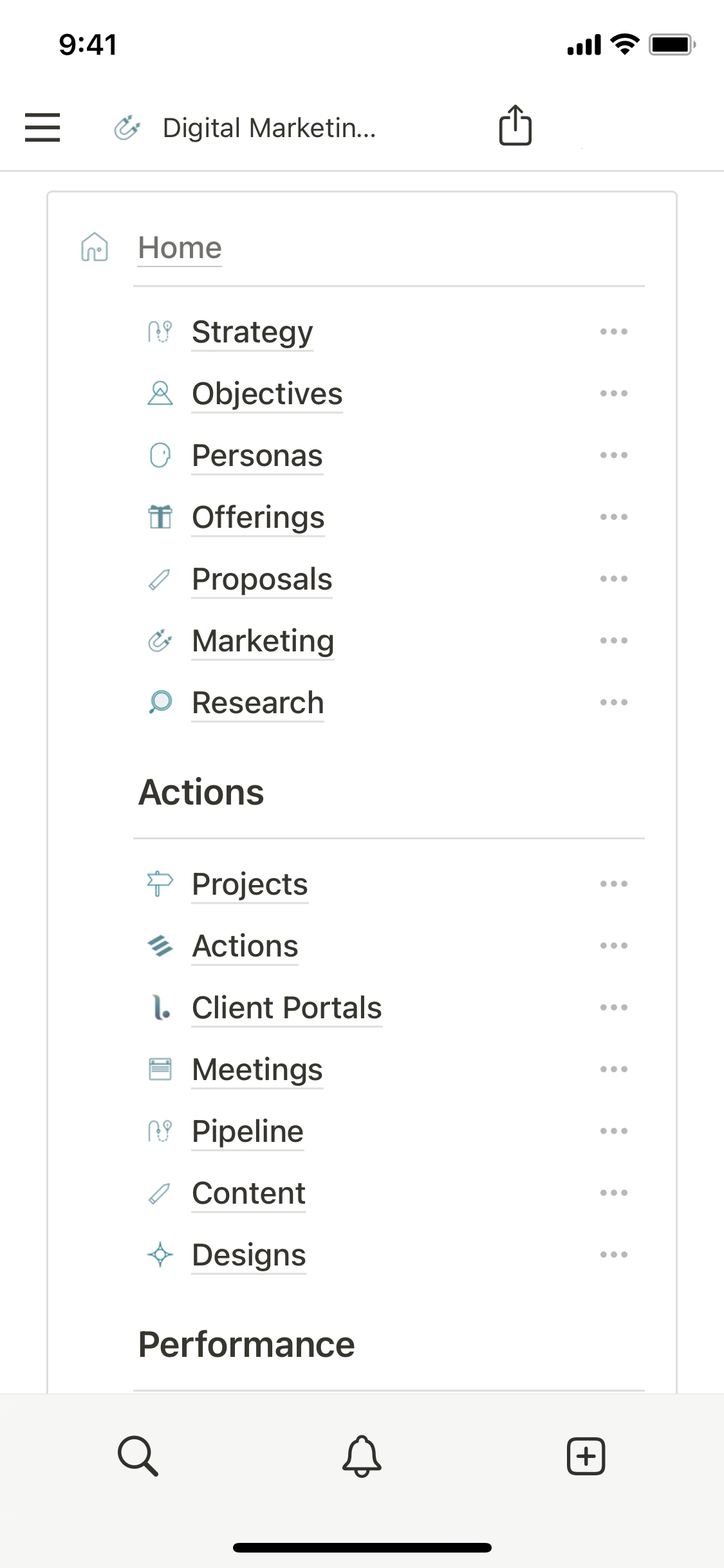
Task: Open the Pipeline page link
Action: pyautogui.click(x=248, y=1131)
